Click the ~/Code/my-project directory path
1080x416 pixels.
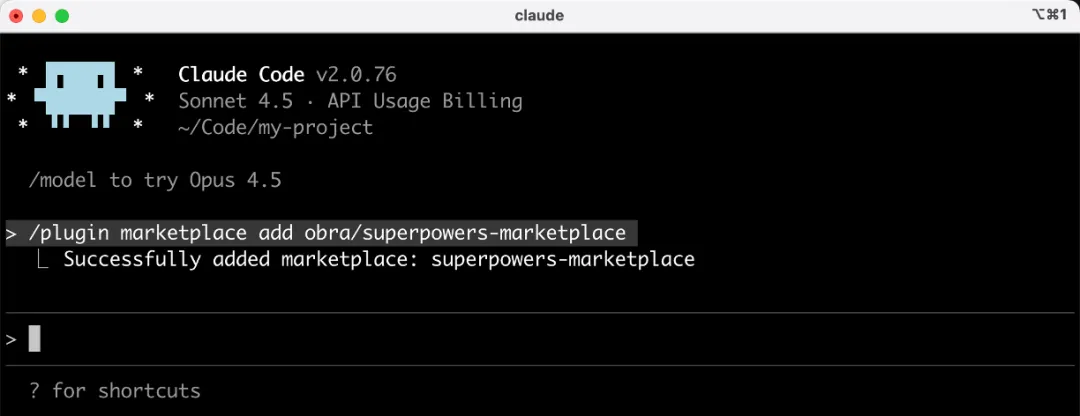click(275, 127)
